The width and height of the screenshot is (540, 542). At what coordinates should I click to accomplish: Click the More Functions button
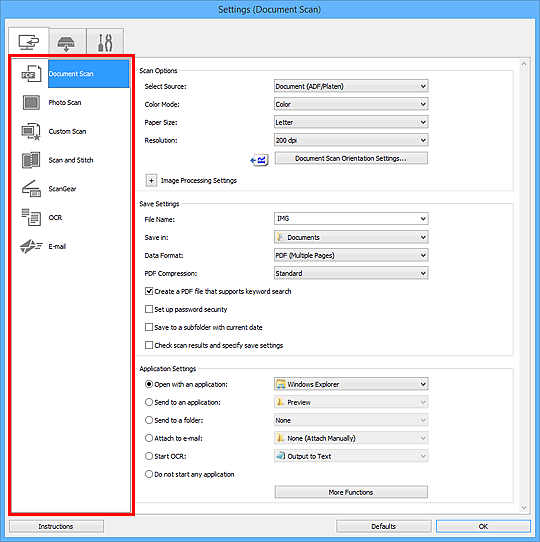(x=351, y=492)
